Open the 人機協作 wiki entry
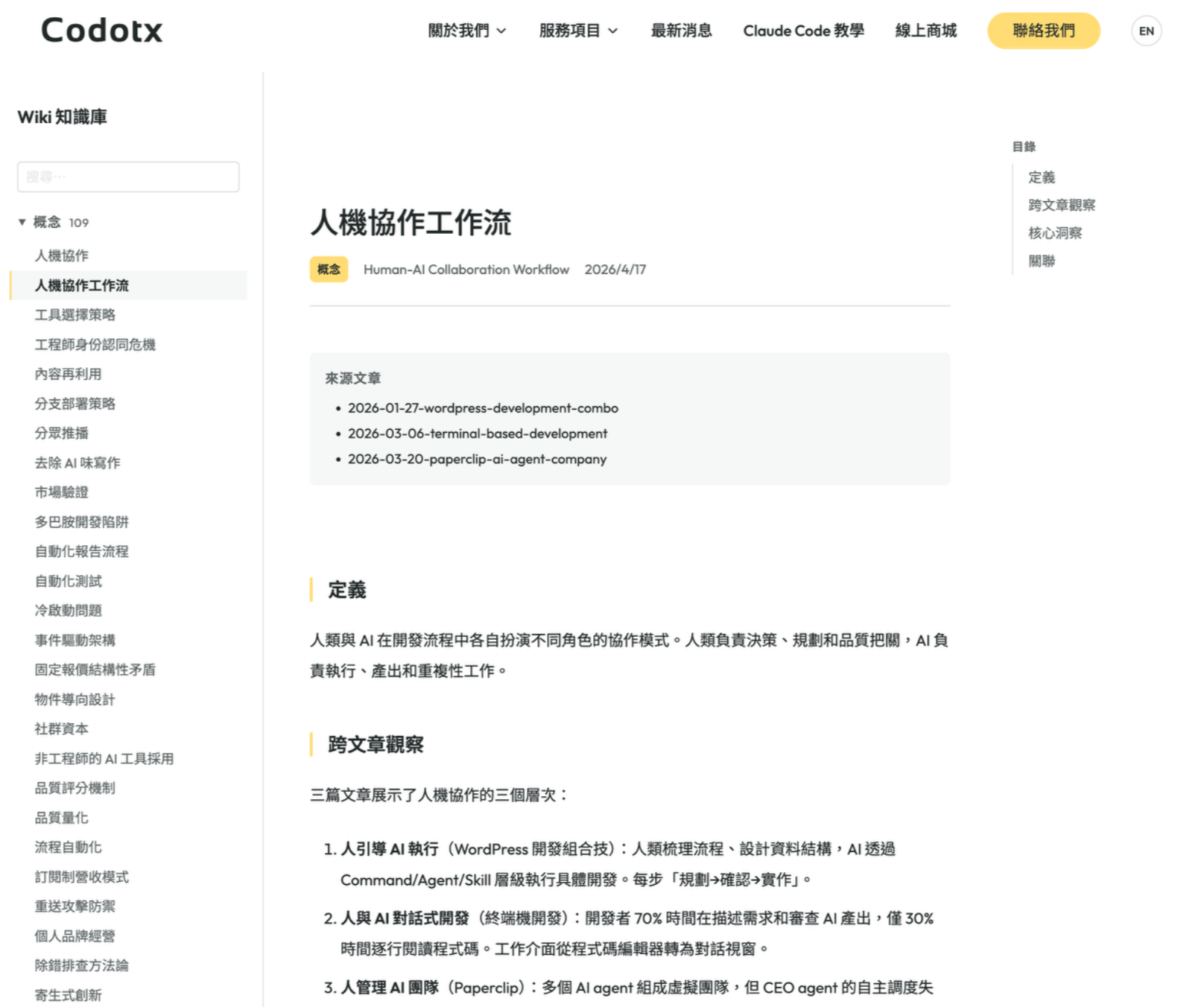The height and width of the screenshot is (1007, 1204). point(61,255)
